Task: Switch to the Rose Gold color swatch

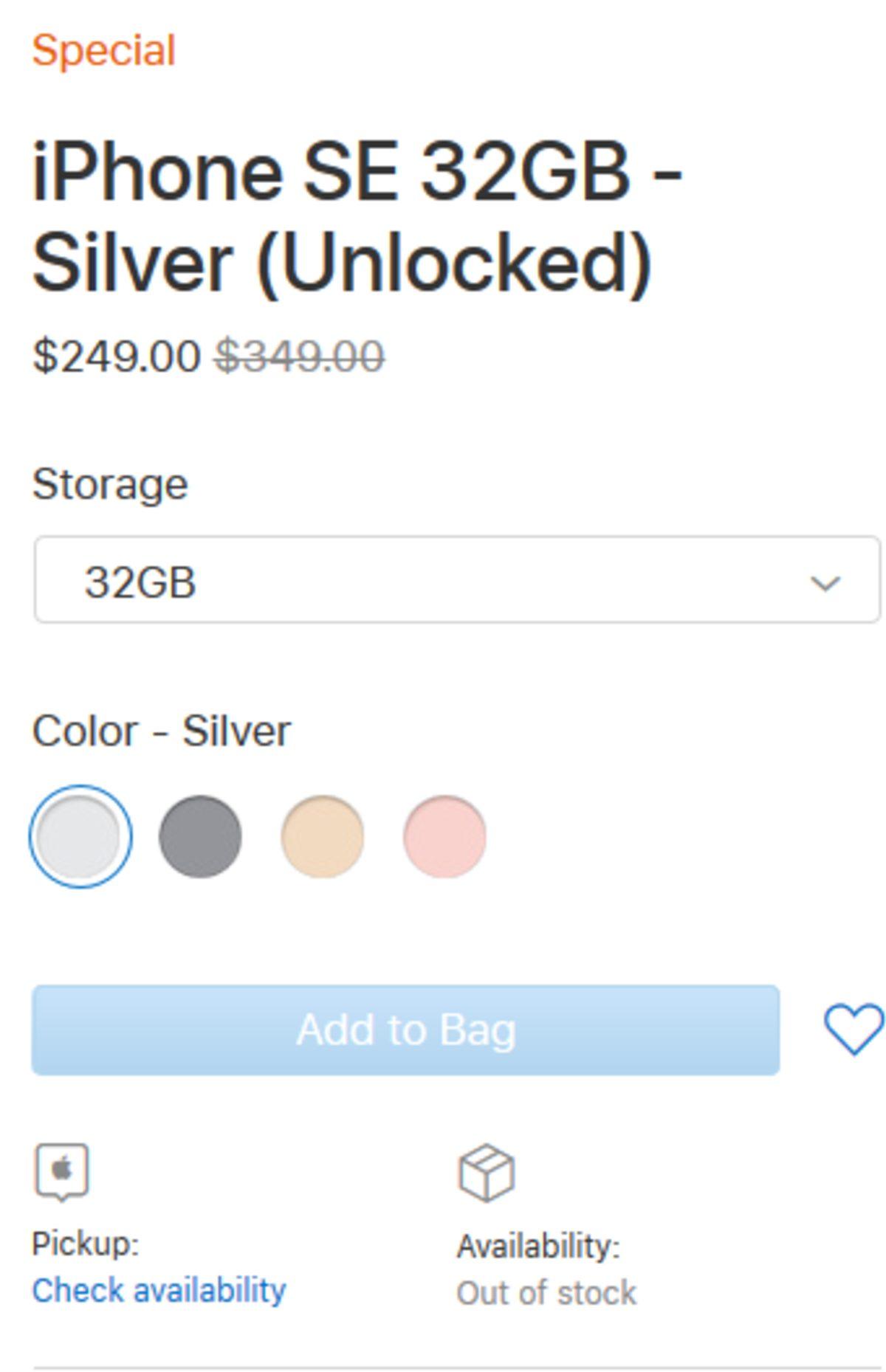Action: point(444,836)
